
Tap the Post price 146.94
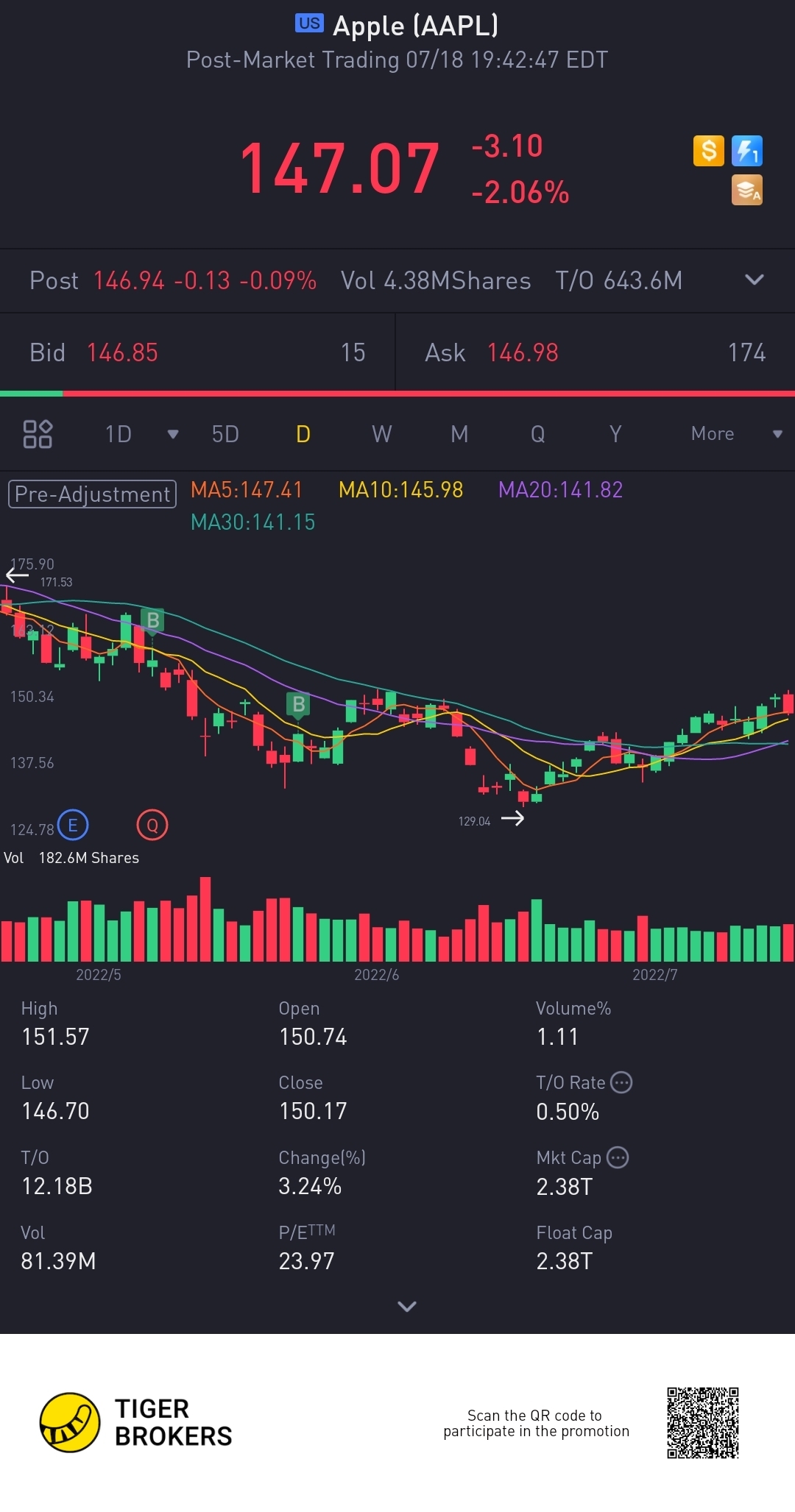[129, 280]
